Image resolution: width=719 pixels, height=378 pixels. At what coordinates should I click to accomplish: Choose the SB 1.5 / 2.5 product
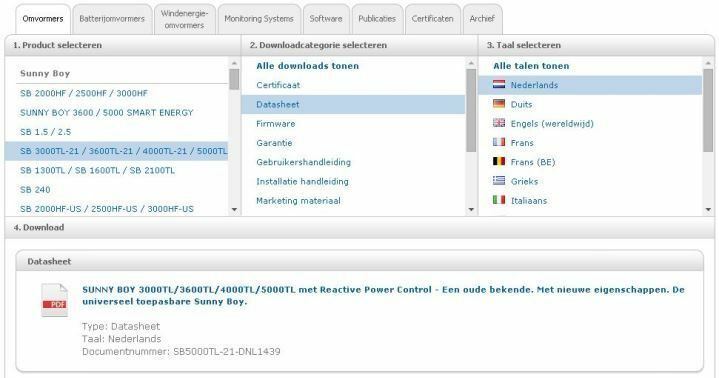pyautogui.click(x=45, y=132)
